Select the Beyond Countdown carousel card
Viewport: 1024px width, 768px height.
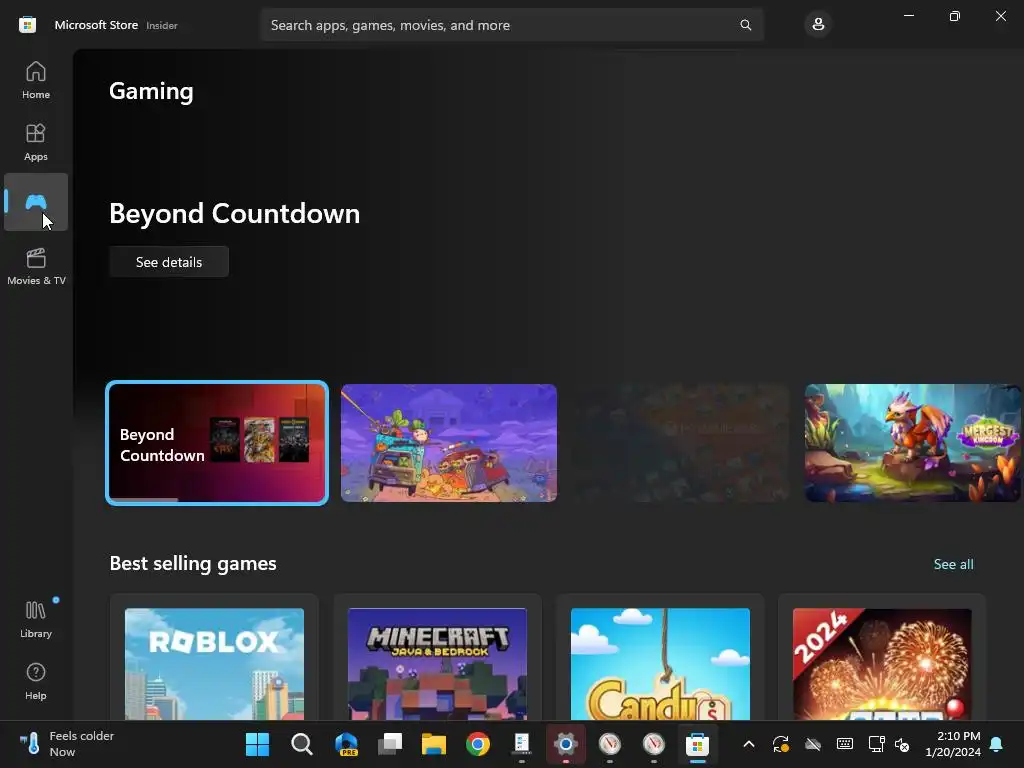click(x=217, y=443)
